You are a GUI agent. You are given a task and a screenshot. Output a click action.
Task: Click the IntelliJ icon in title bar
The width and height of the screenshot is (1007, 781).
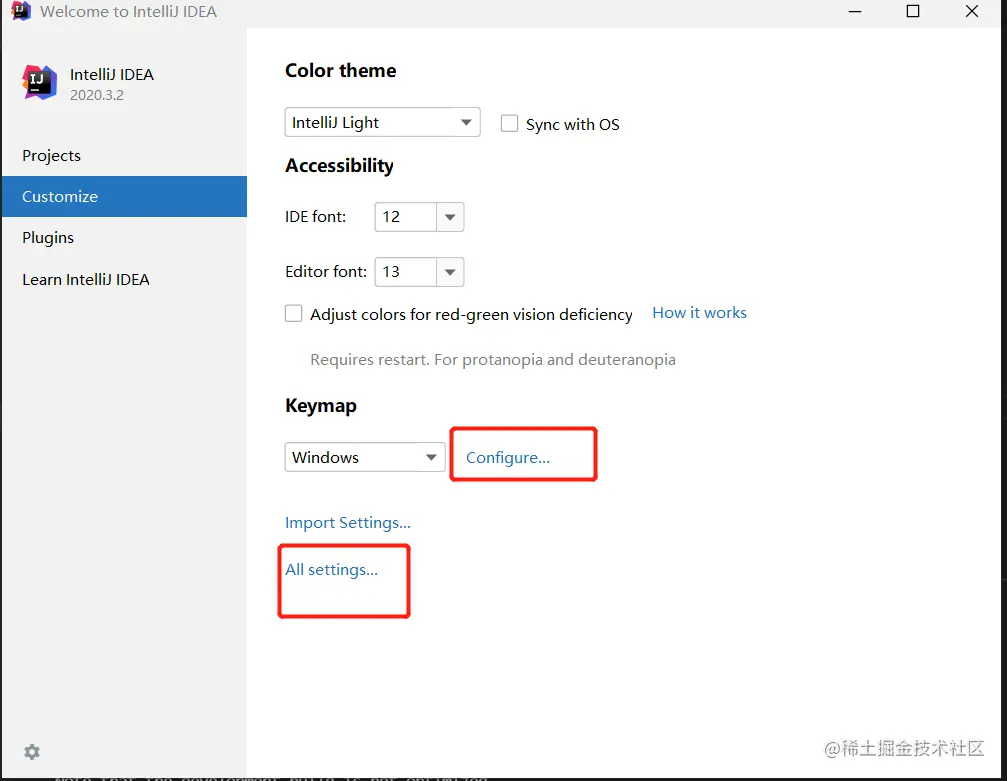click(20, 12)
